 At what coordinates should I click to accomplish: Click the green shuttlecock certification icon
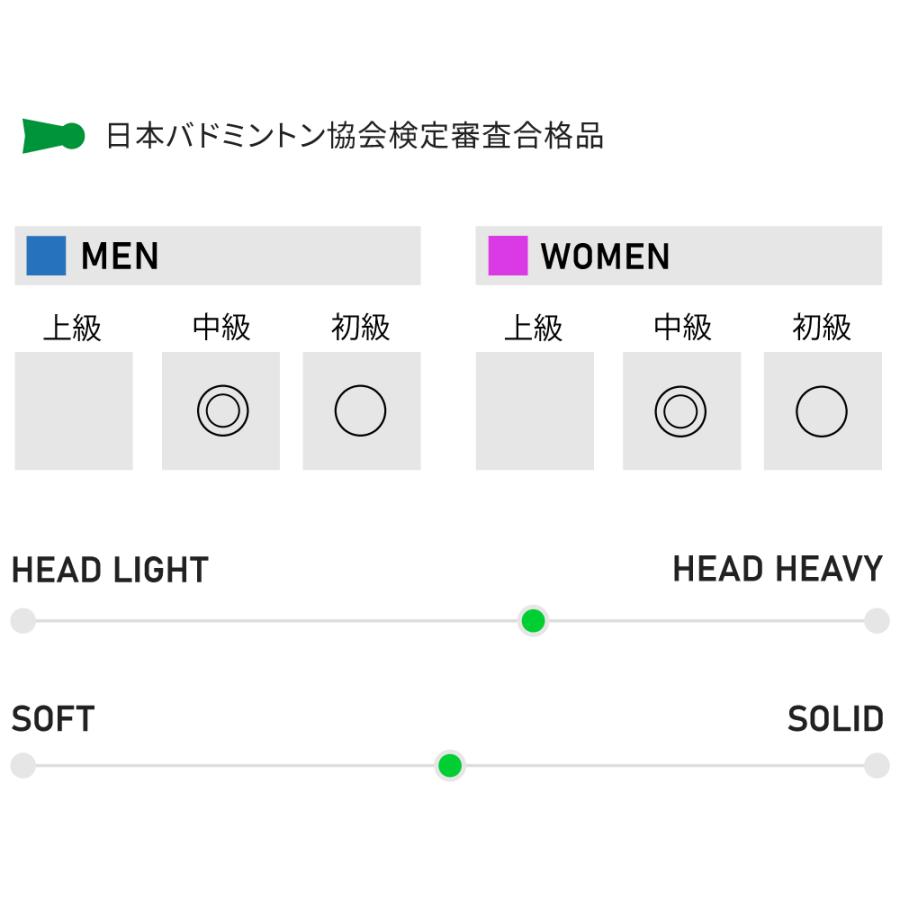[52, 136]
